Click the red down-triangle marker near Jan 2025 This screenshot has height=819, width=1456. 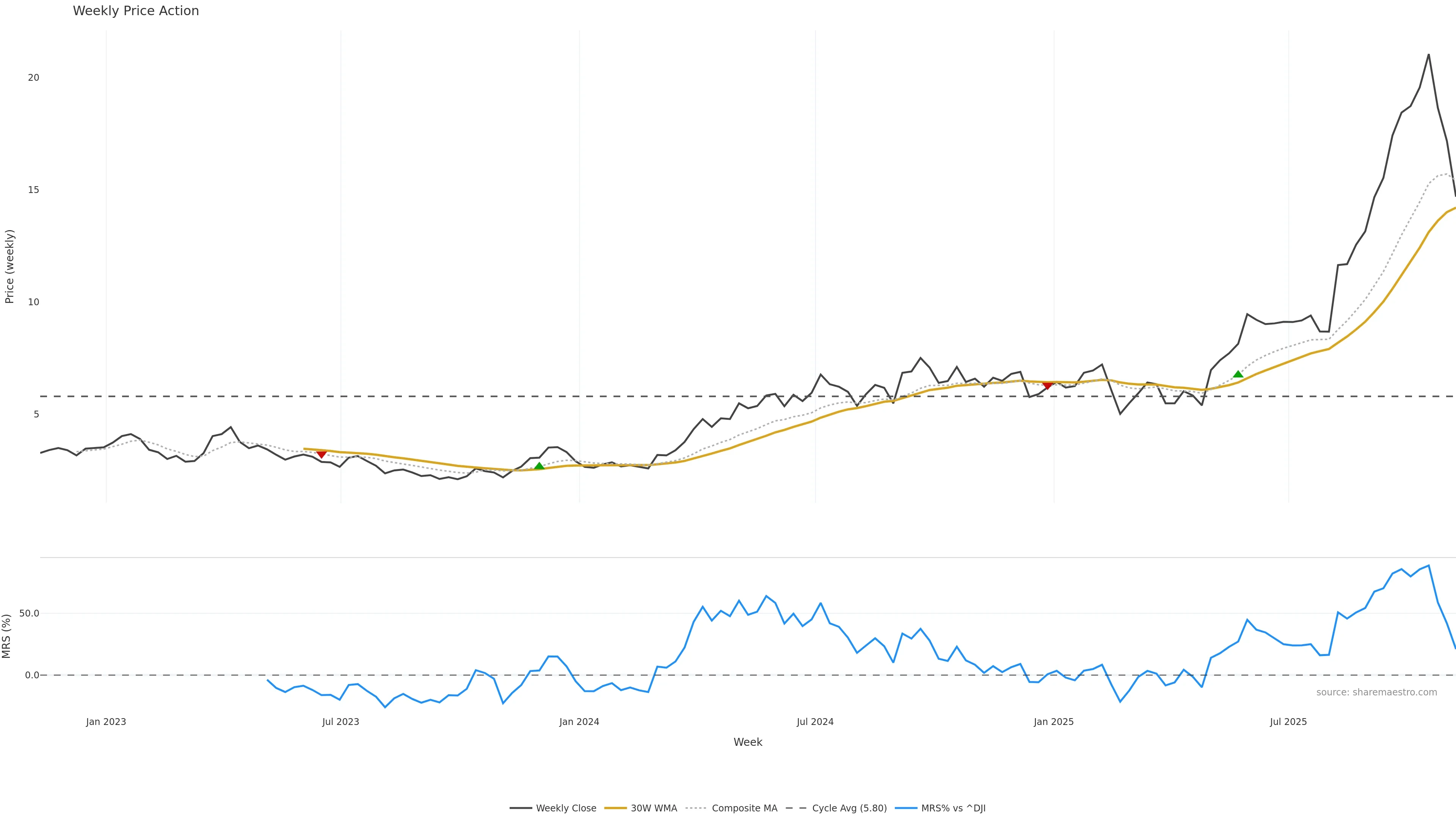click(x=1047, y=386)
